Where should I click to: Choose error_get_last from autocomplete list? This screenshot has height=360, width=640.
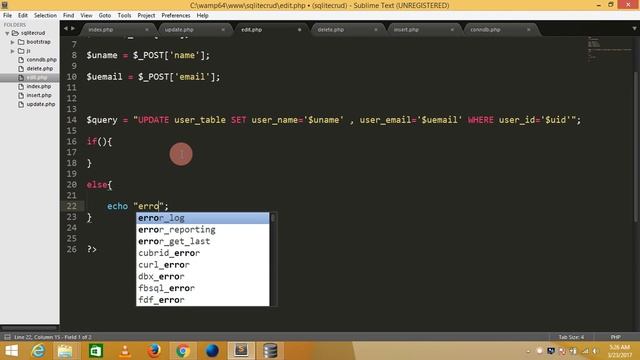click(x=202, y=241)
